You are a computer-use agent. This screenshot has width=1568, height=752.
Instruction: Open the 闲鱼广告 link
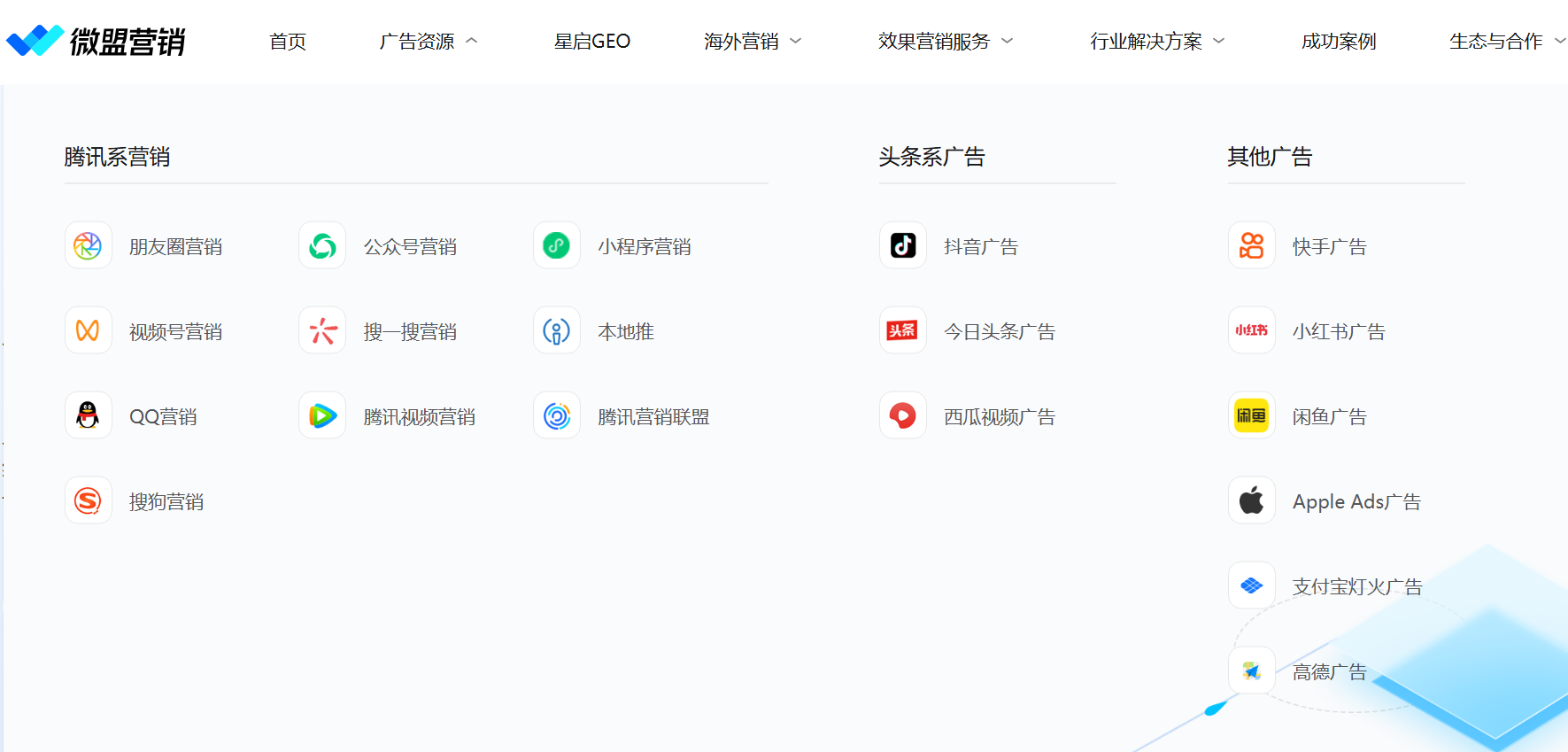(x=1330, y=417)
